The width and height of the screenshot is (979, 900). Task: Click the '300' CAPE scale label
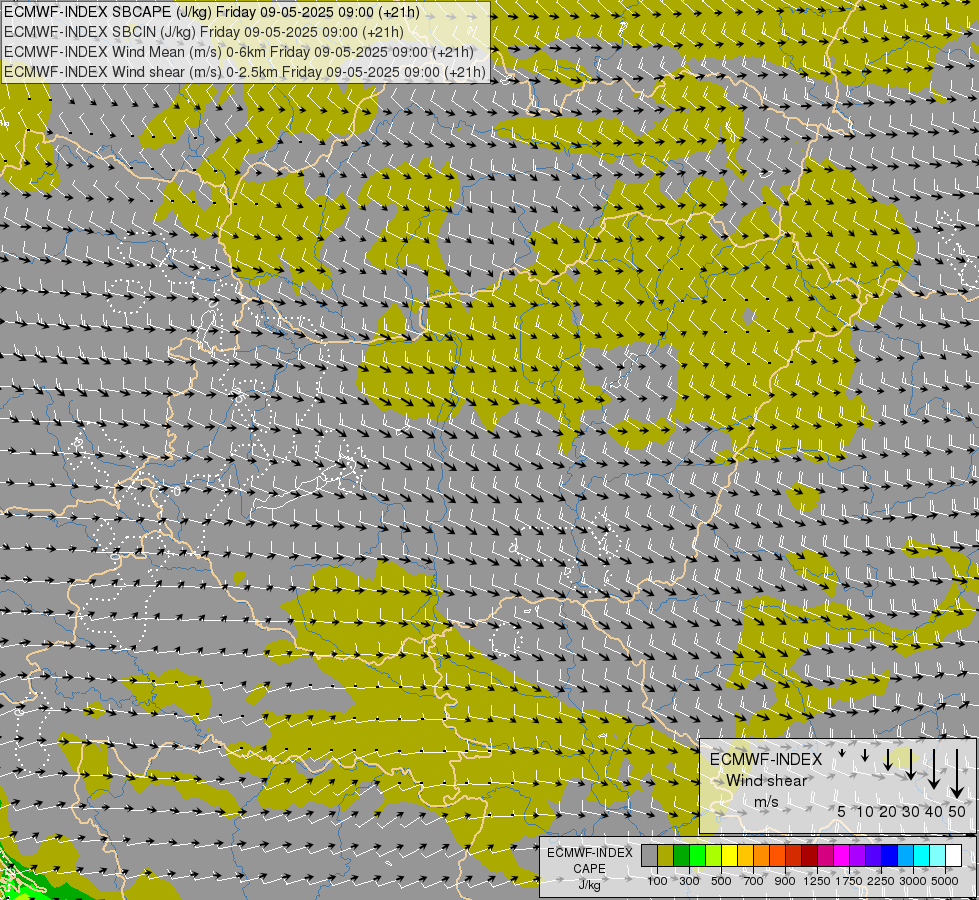(x=689, y=881)
